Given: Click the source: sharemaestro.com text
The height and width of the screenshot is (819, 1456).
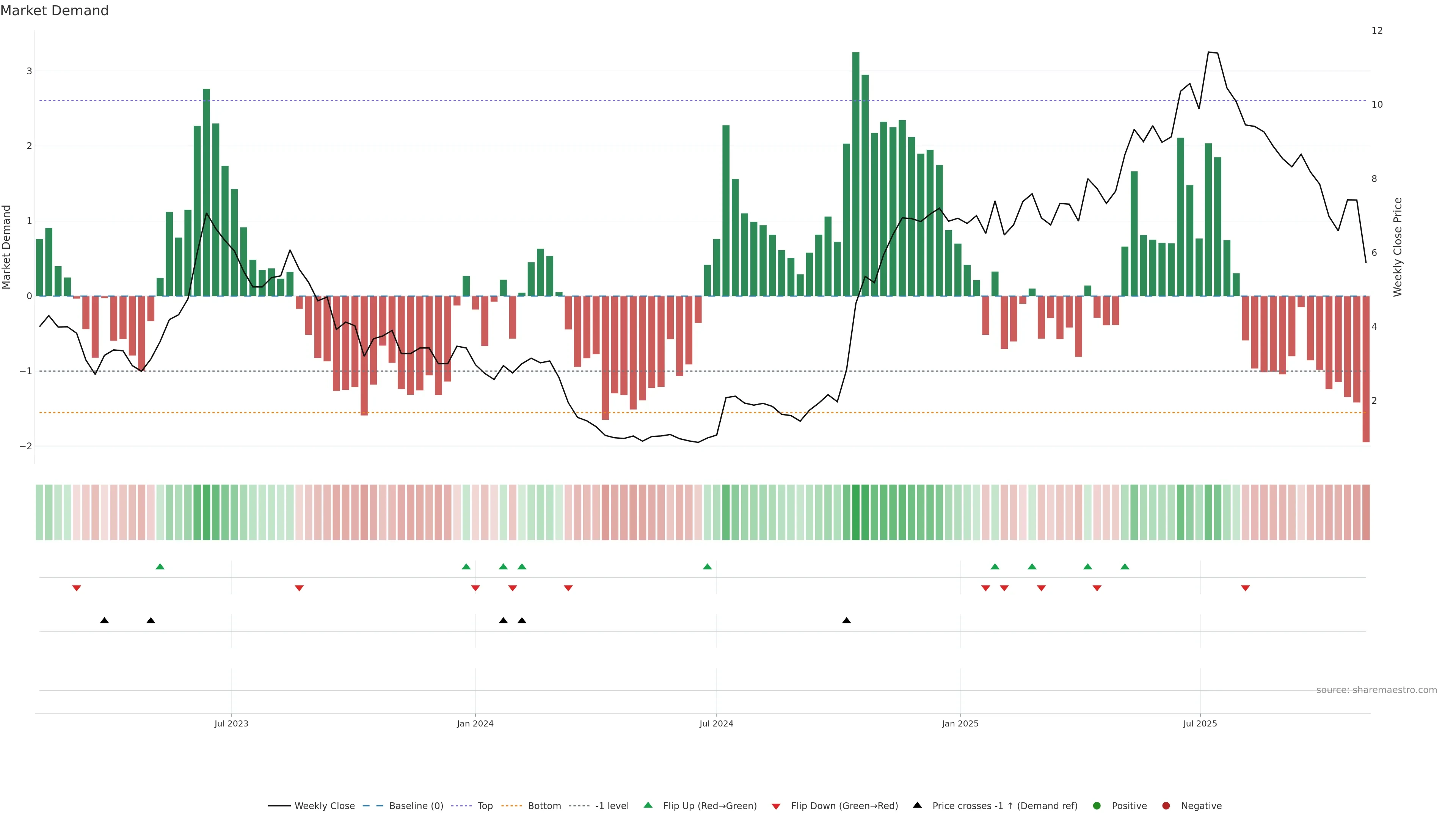Looking at the screenshot, I should point(1376,690).
